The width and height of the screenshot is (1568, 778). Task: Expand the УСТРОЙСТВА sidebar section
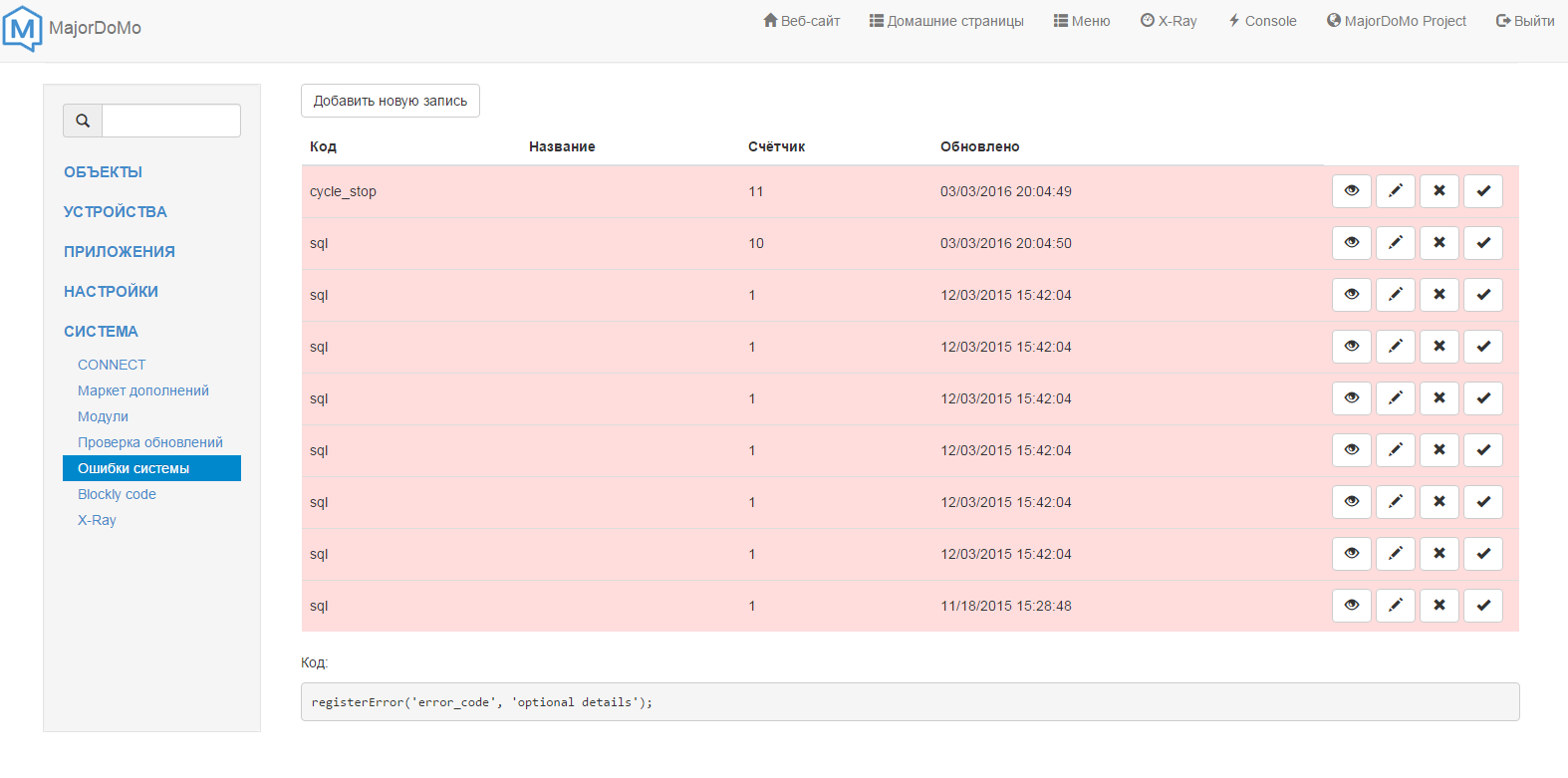(x=115, y=212)
